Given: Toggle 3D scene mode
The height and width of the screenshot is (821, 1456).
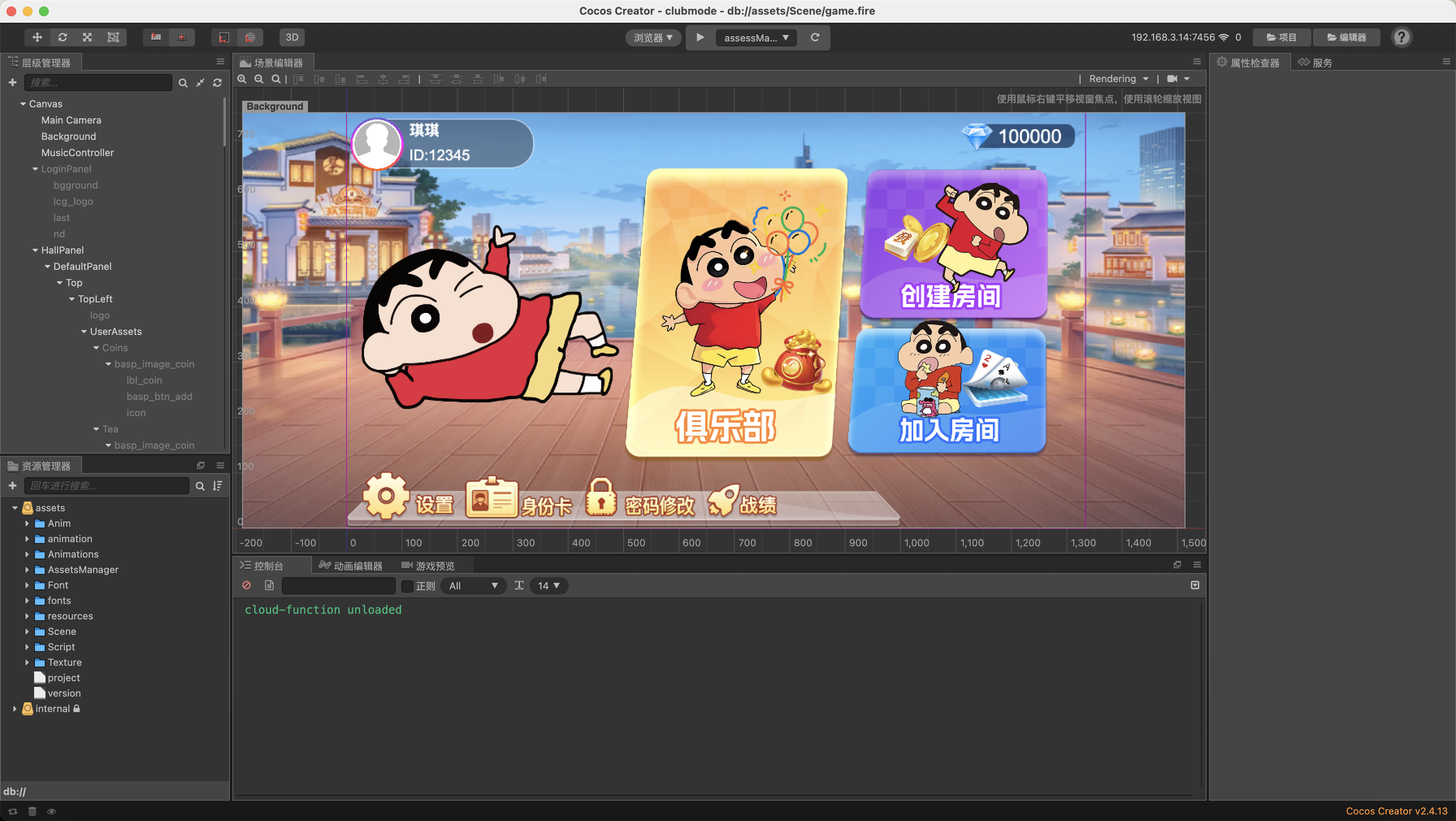Looking at the screenshot, I should coord(292,37).
